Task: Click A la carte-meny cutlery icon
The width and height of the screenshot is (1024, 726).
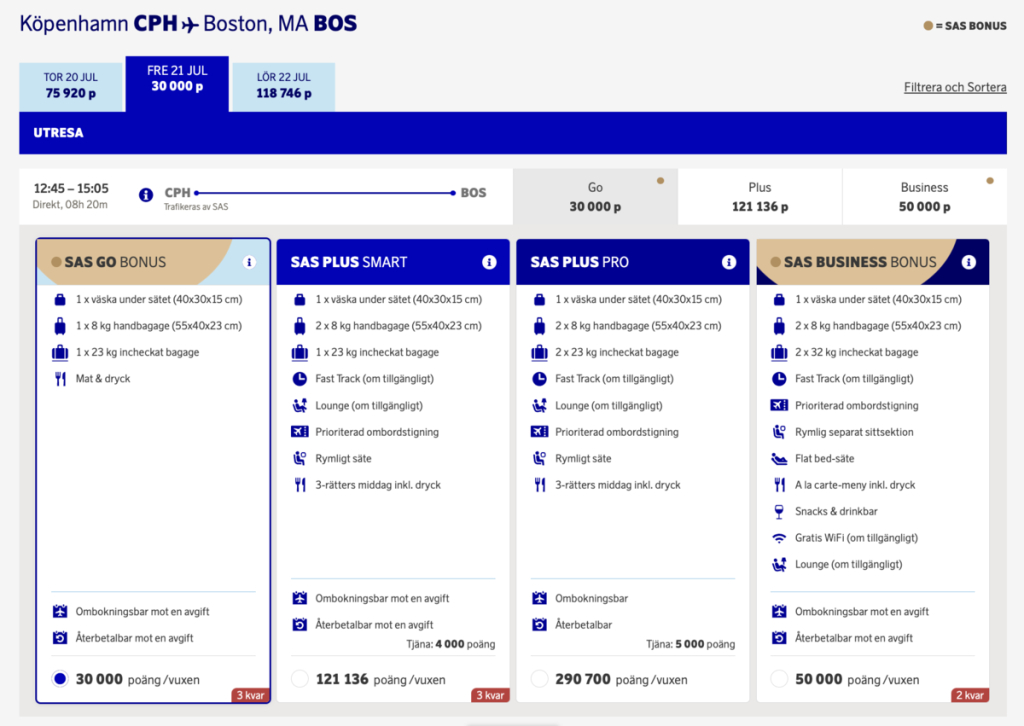Action: (779, 485)
